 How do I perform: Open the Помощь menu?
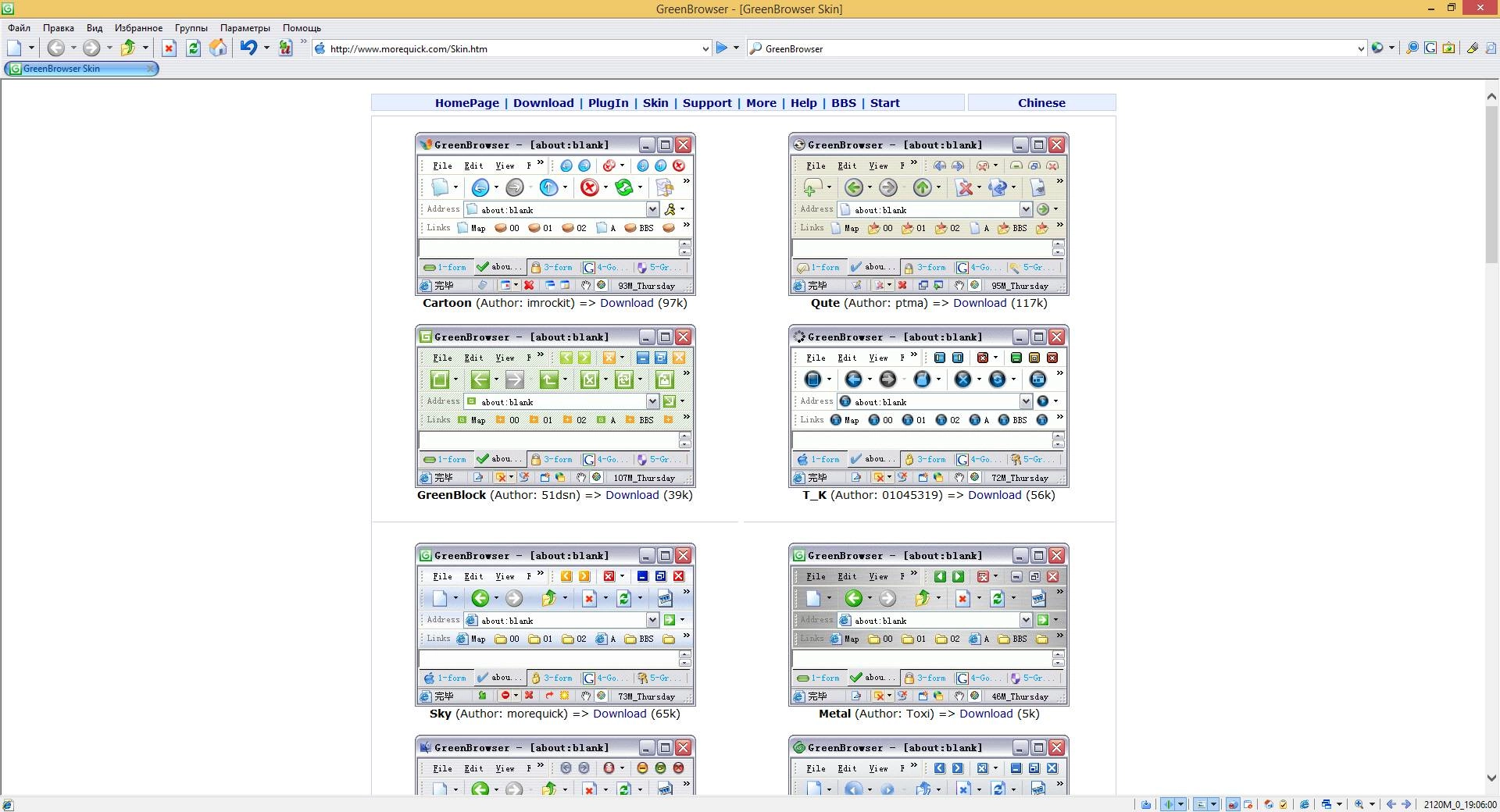pos(302,27)
